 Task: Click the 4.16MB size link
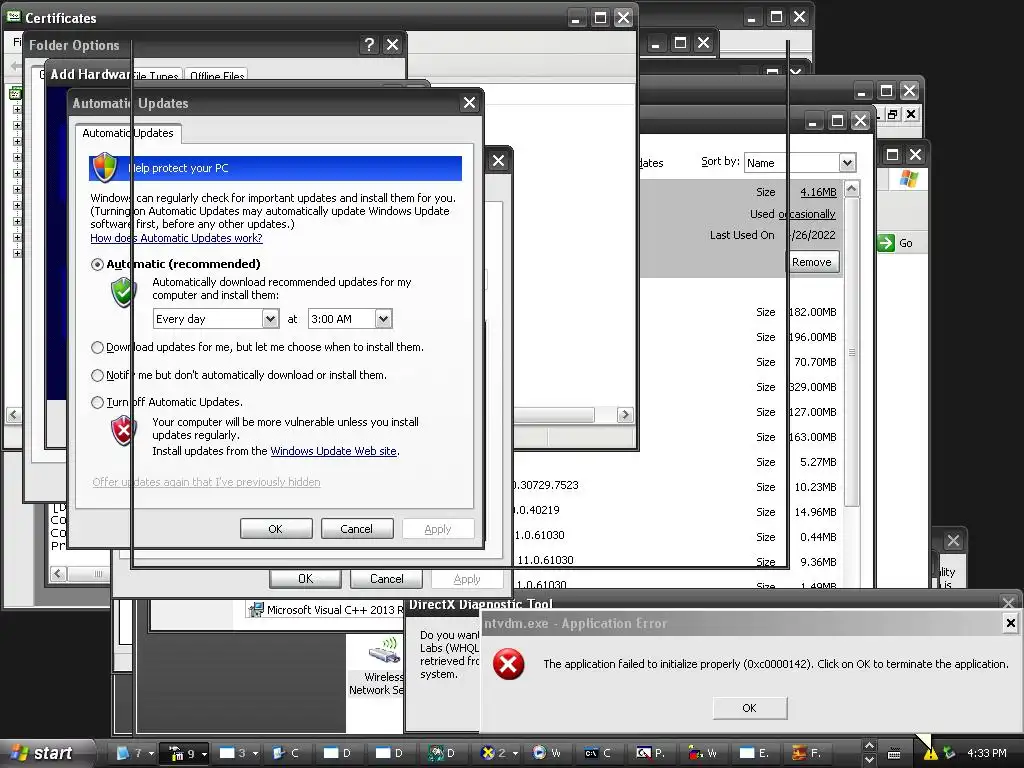(818, 192)
